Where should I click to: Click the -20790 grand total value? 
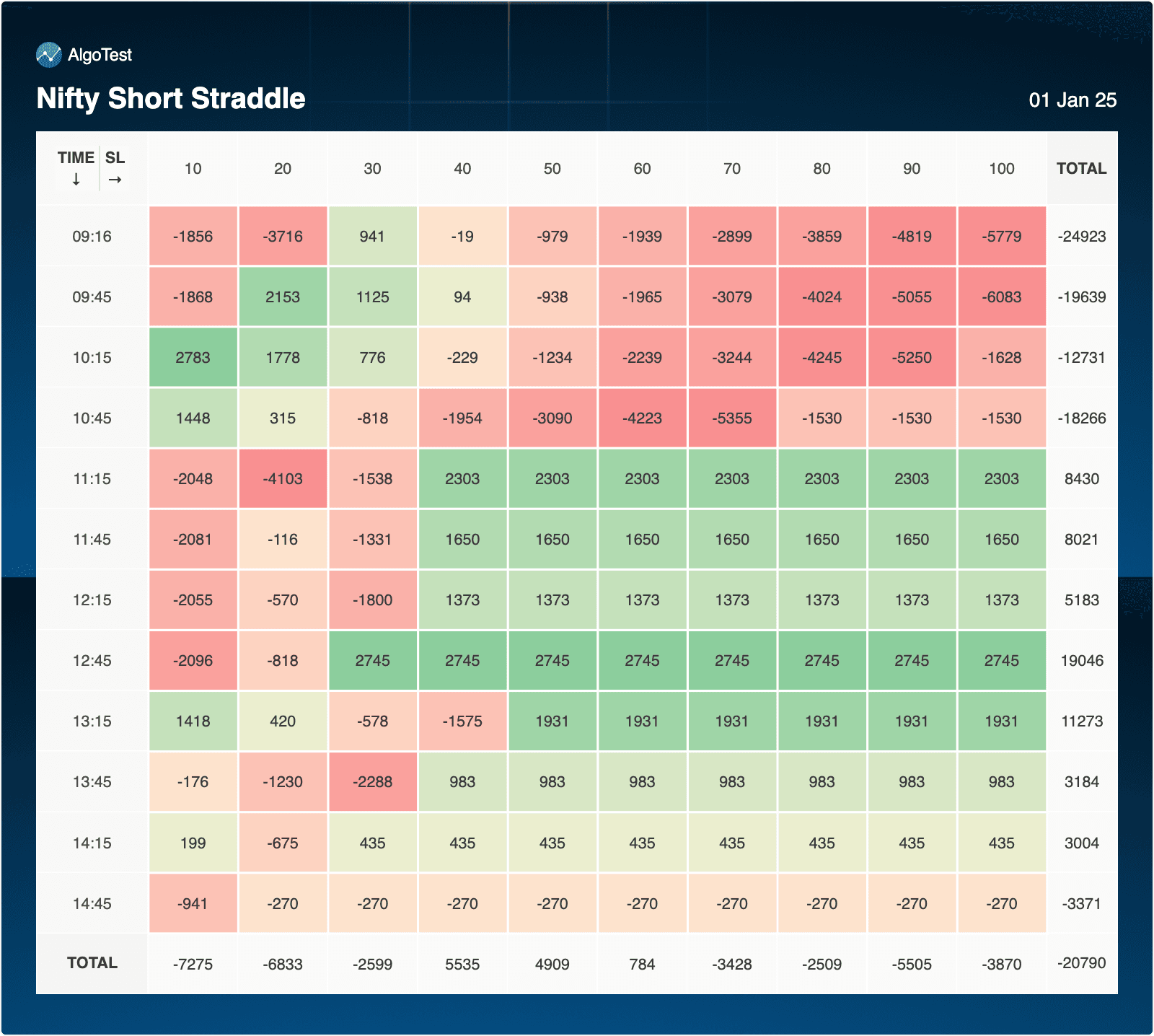point(1081,963)
